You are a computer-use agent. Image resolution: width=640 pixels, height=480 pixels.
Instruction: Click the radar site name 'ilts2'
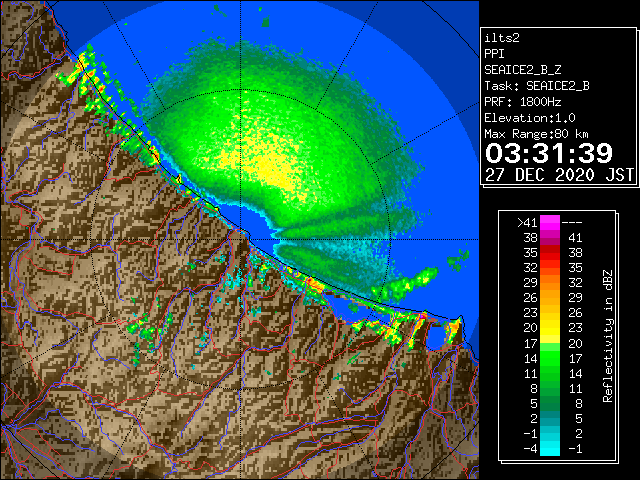coord(502,38)
